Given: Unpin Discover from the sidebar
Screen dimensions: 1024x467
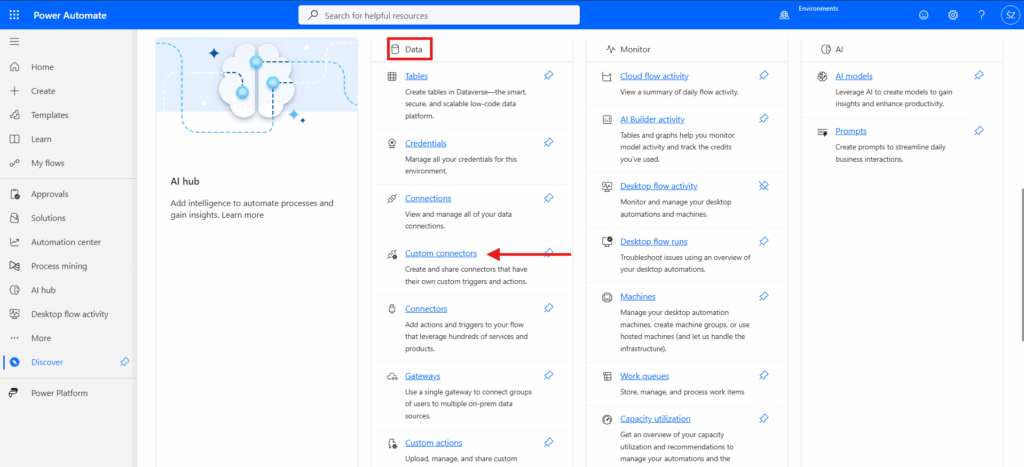Looking at the screenshot, I should coord(124,362).
